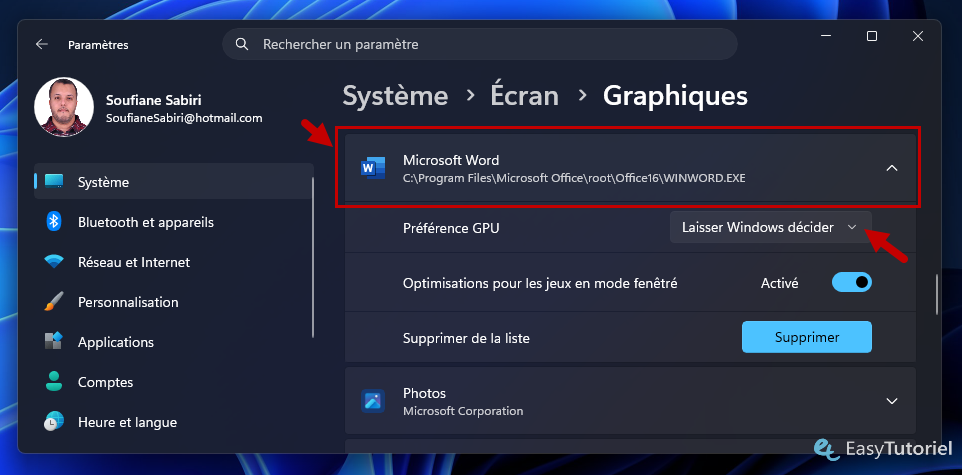The height and width of the screenshot is (475, 962).
Task: Go to Système in the breadcrumb
Action: tap(395, 96)
